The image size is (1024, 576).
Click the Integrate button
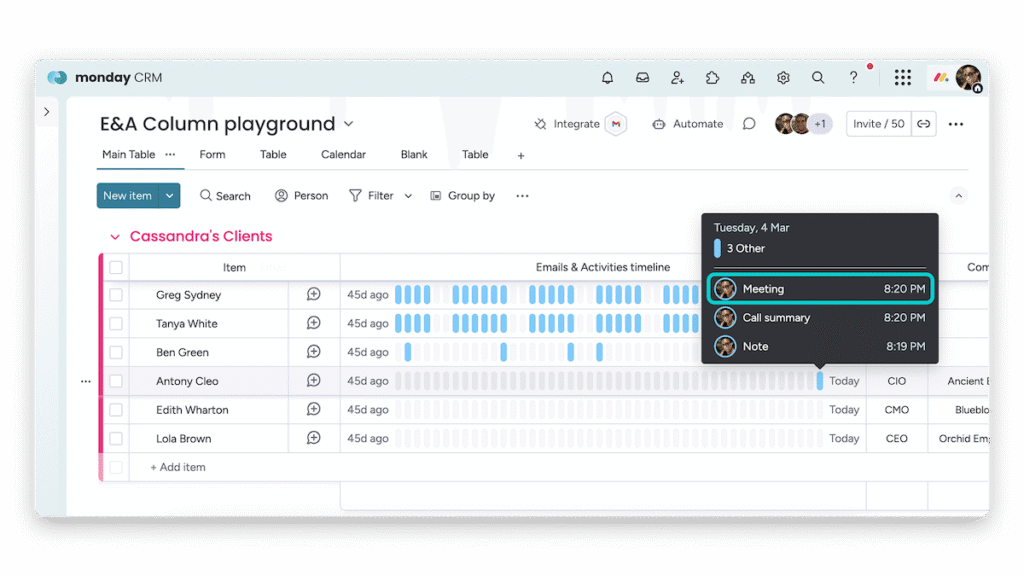tap(567, 124)
